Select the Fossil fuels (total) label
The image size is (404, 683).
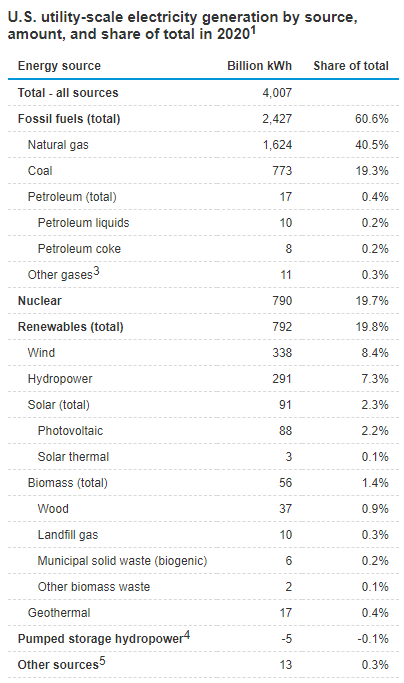pos(69,119)
